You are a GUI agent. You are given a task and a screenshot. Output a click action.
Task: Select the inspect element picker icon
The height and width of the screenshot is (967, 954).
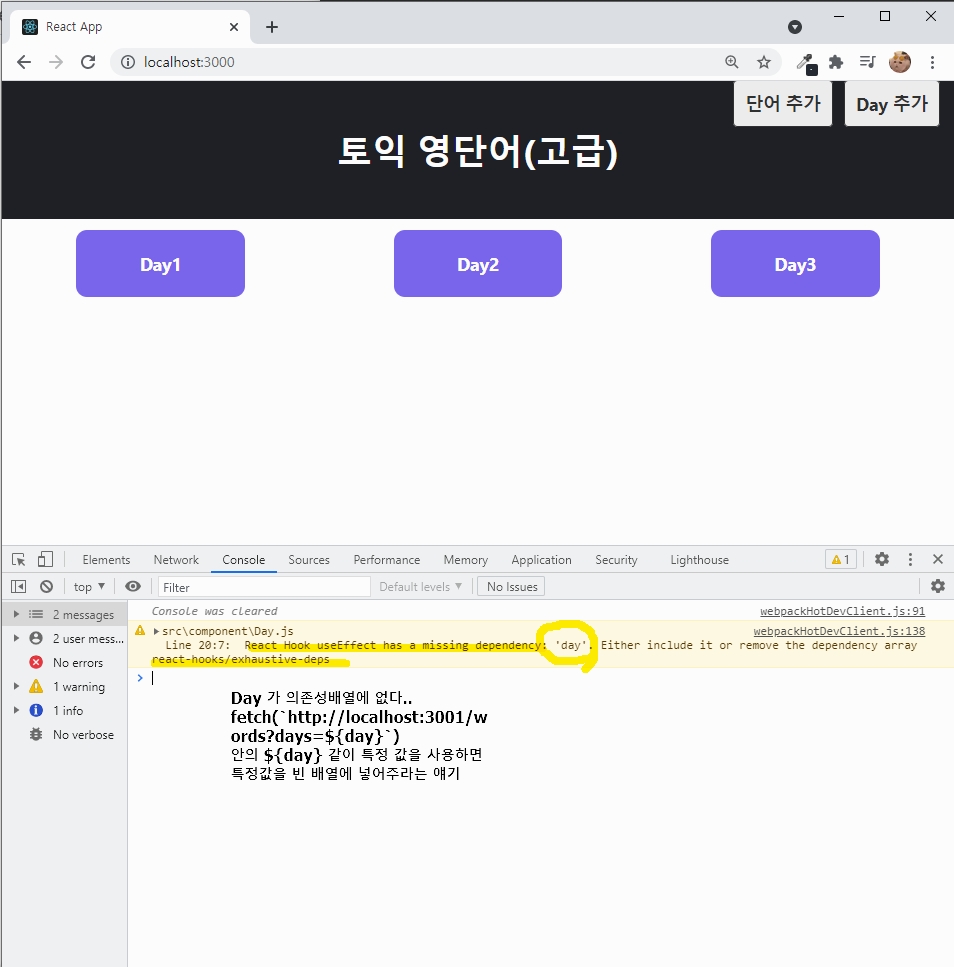point(19,559)
